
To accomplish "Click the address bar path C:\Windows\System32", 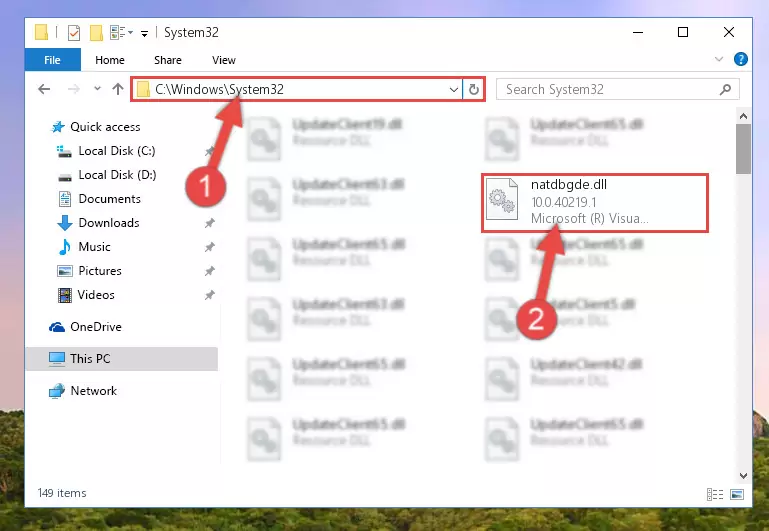I will pyautogui.click(x=219, y=89).
